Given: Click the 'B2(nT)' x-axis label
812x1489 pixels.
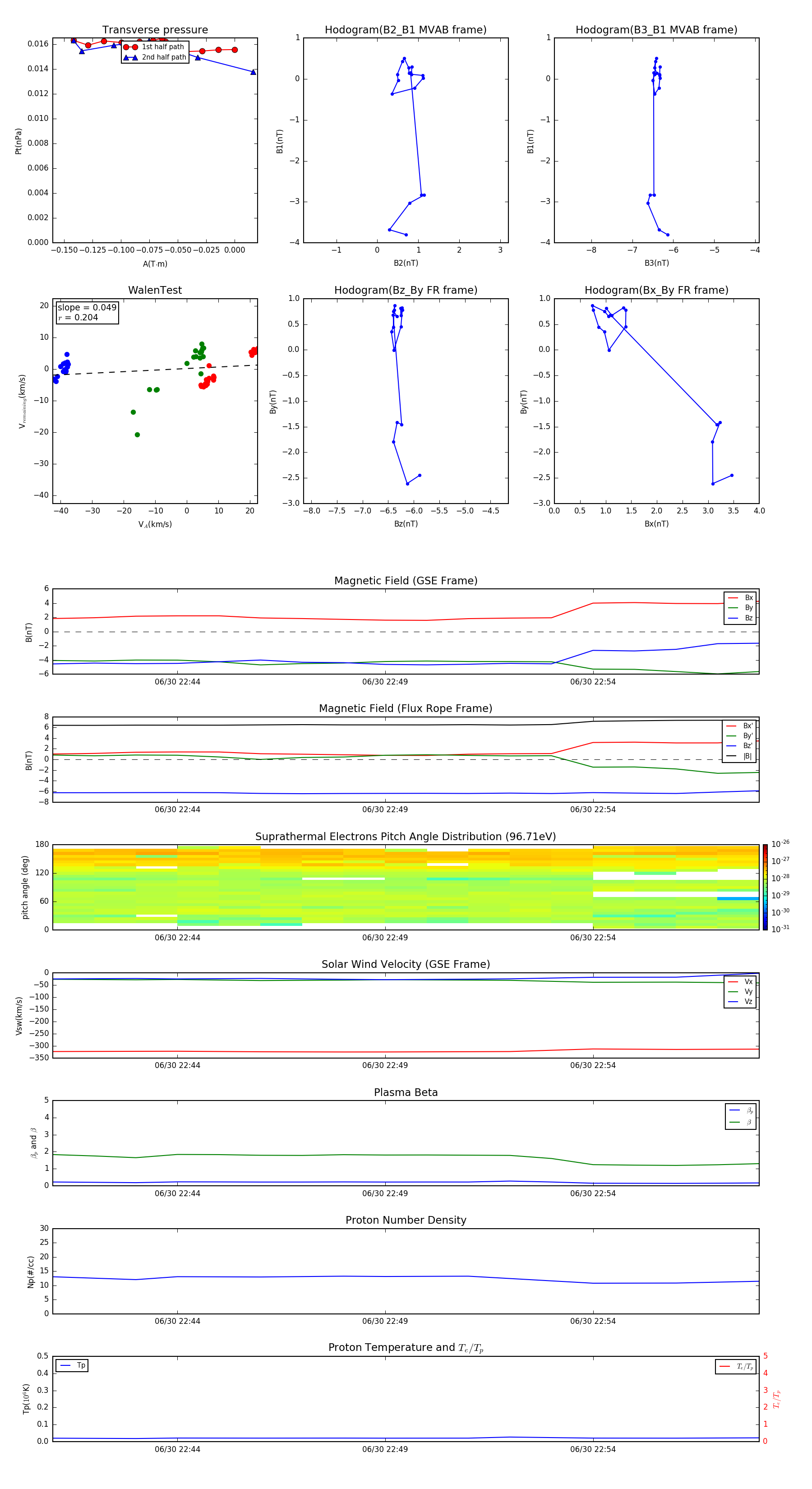Looking at the screenshot, I should tap(406, 264).
